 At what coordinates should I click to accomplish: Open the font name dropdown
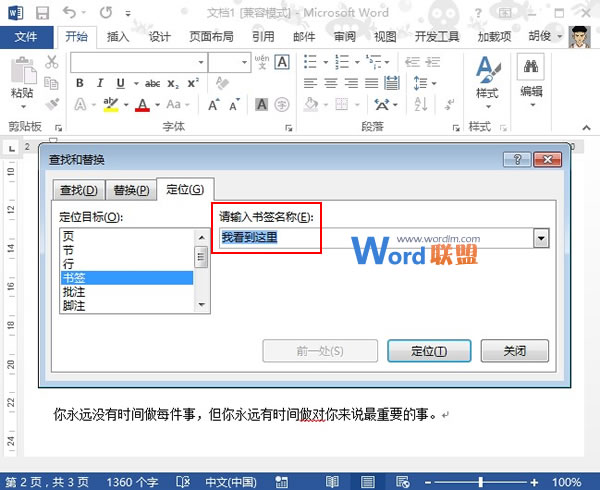coord(201,62)
